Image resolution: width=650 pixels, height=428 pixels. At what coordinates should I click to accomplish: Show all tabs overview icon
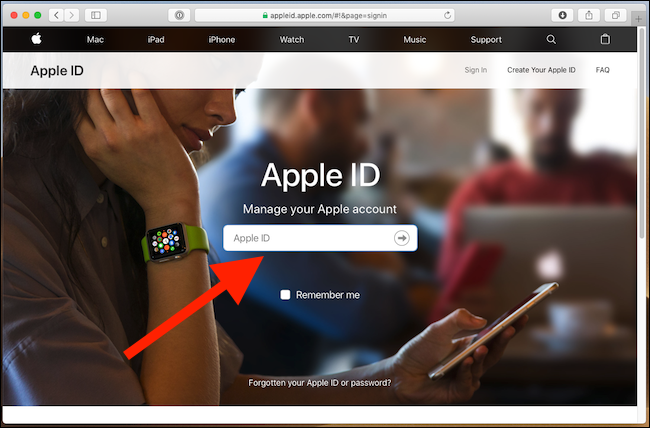click(x=616, y=15)
